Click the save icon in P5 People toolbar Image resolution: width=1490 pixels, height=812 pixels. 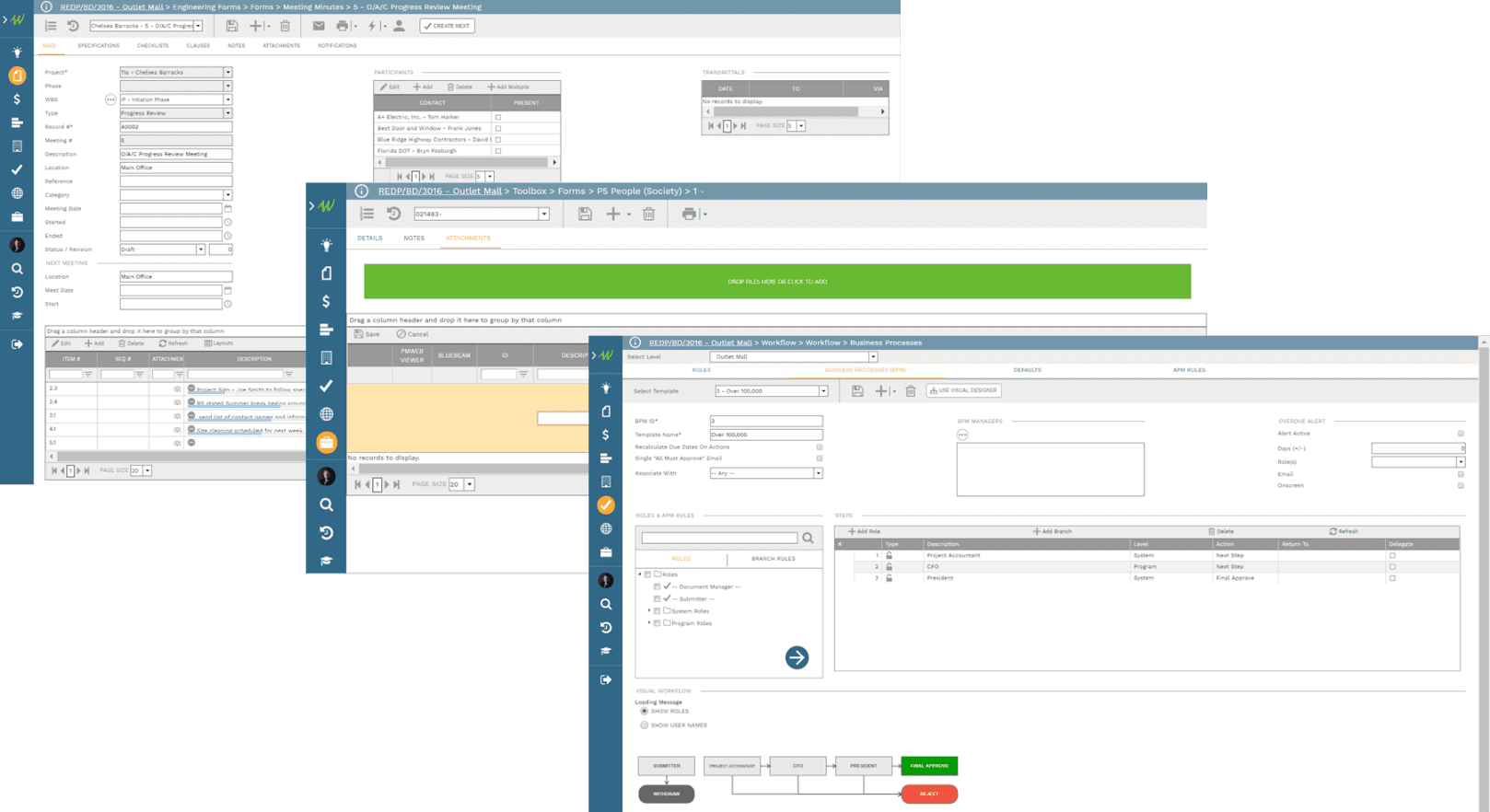pyautogui.click(x=585, y=214)
